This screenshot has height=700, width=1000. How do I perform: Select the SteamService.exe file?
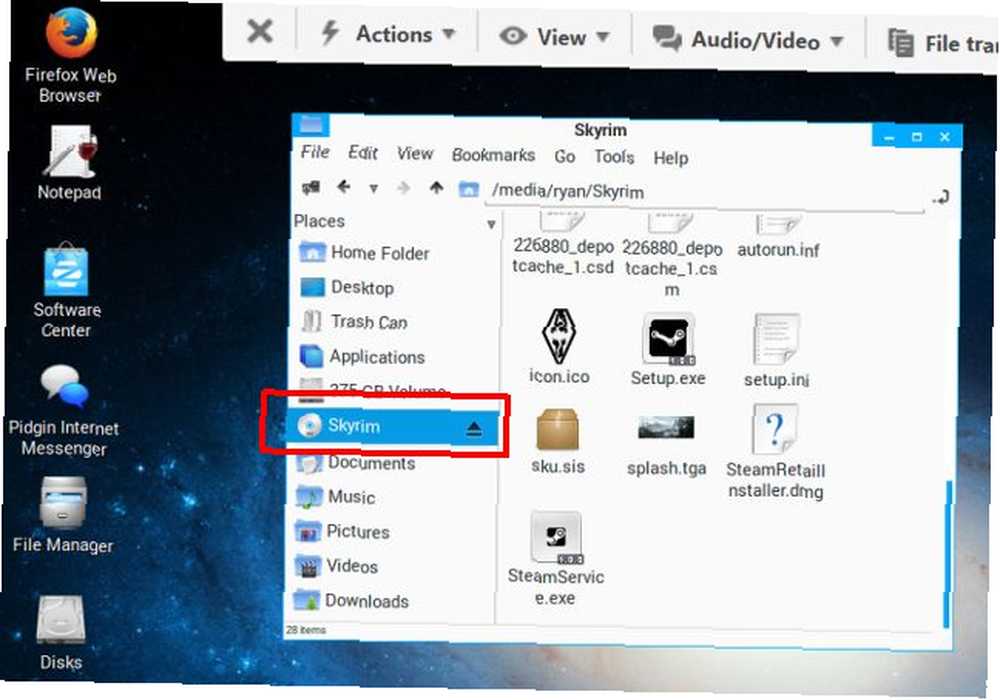pyautogui.click(x=555, y=558)
